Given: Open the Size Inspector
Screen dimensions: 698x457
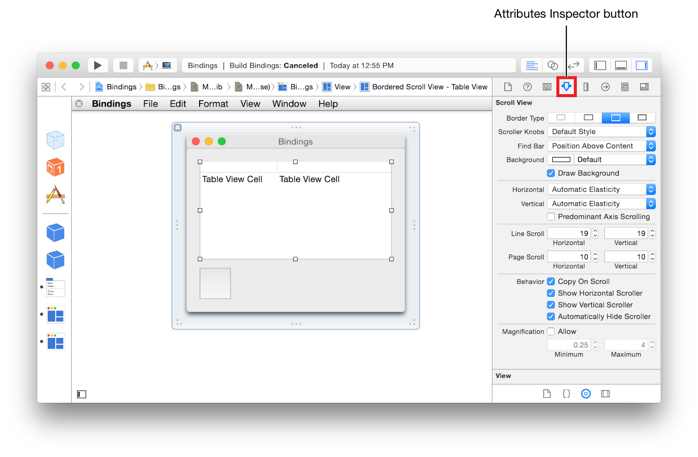Looking at the screenshot, I should [586, 87].
